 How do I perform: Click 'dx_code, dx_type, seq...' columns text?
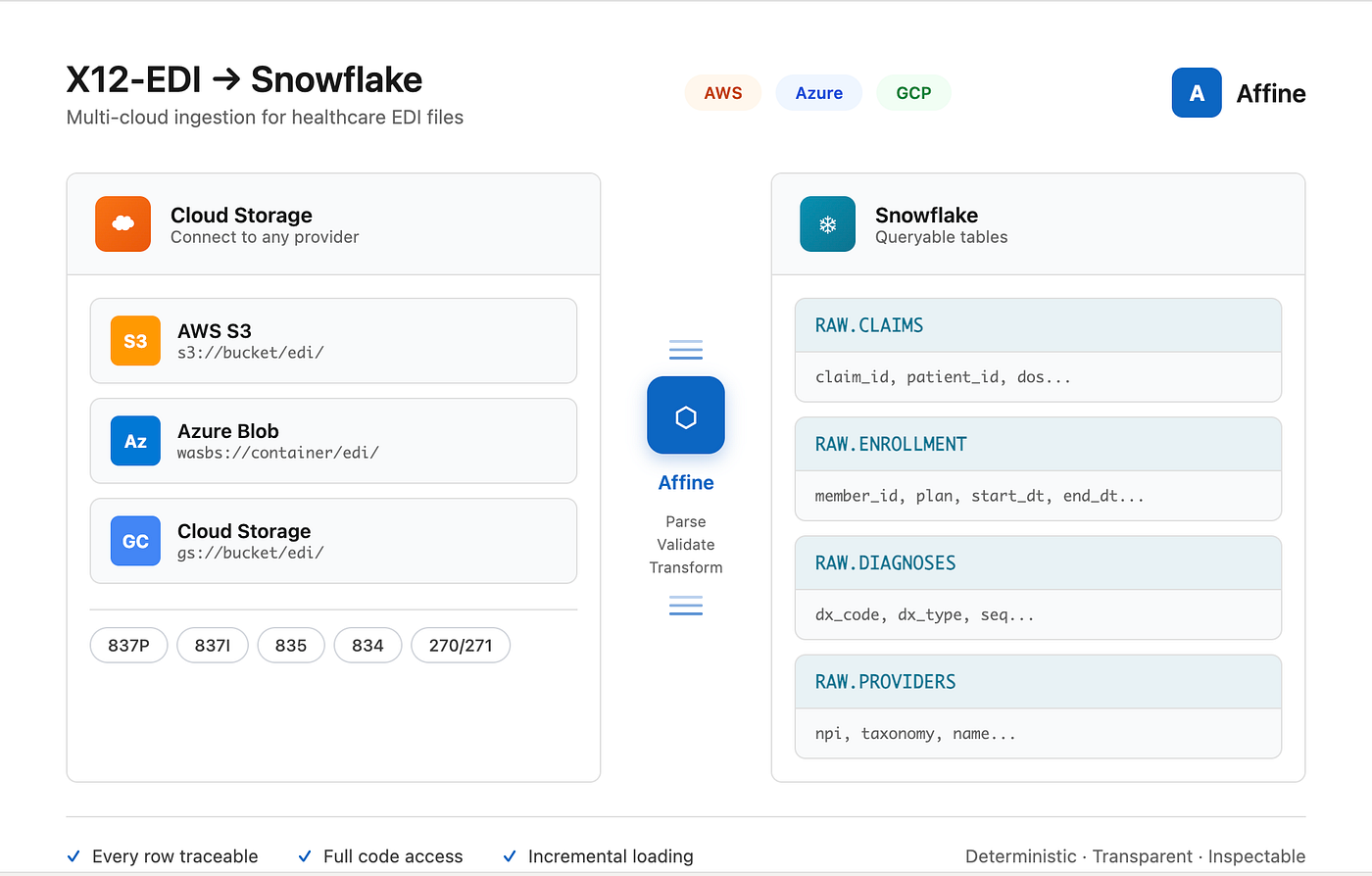click(x=925, y=615)
